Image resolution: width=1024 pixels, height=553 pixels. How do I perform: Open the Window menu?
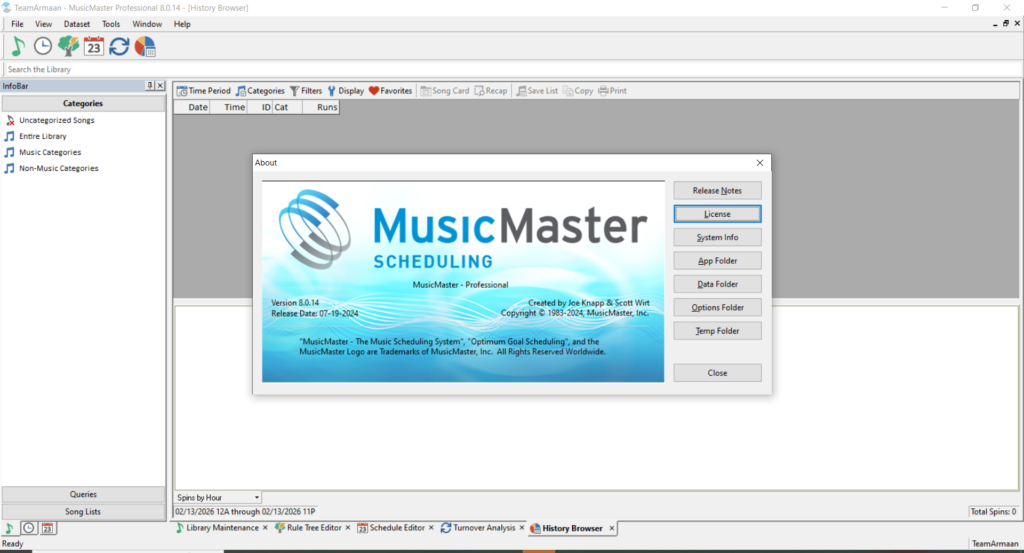tap(147, 24)
